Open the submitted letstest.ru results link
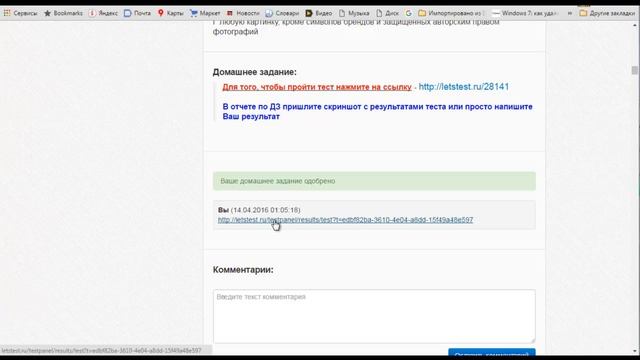Viewport: 640px width, 360px height. [x=345, y=220]
